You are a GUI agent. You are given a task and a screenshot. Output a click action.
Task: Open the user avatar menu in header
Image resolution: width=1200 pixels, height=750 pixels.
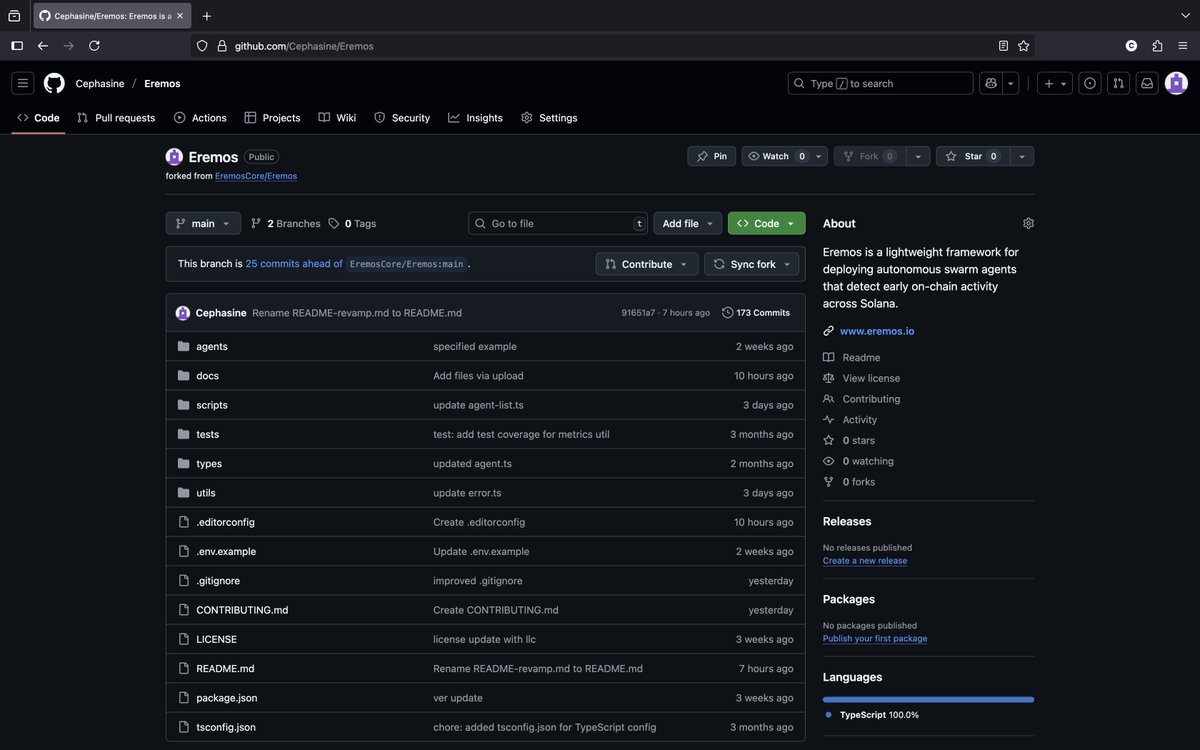point(1176,84)
